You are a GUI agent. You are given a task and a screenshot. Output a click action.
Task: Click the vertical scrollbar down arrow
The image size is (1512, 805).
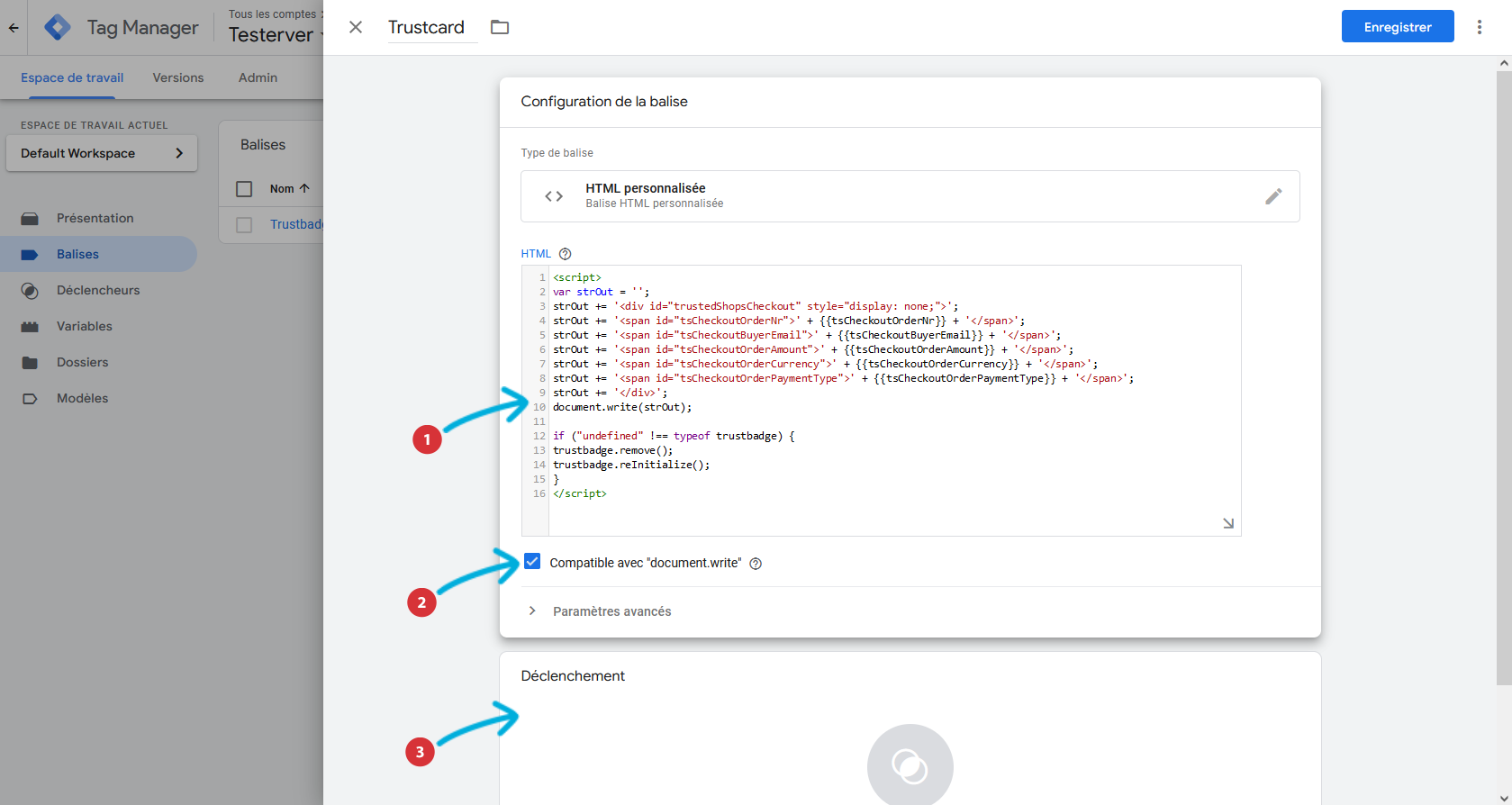pyautogui.click(x=1504, y=797)
